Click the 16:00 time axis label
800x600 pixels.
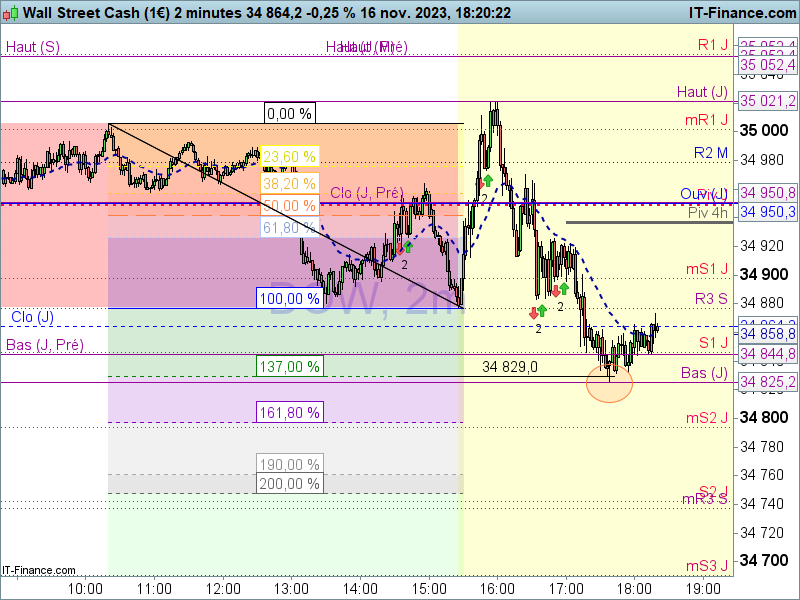tap(497, 589)
